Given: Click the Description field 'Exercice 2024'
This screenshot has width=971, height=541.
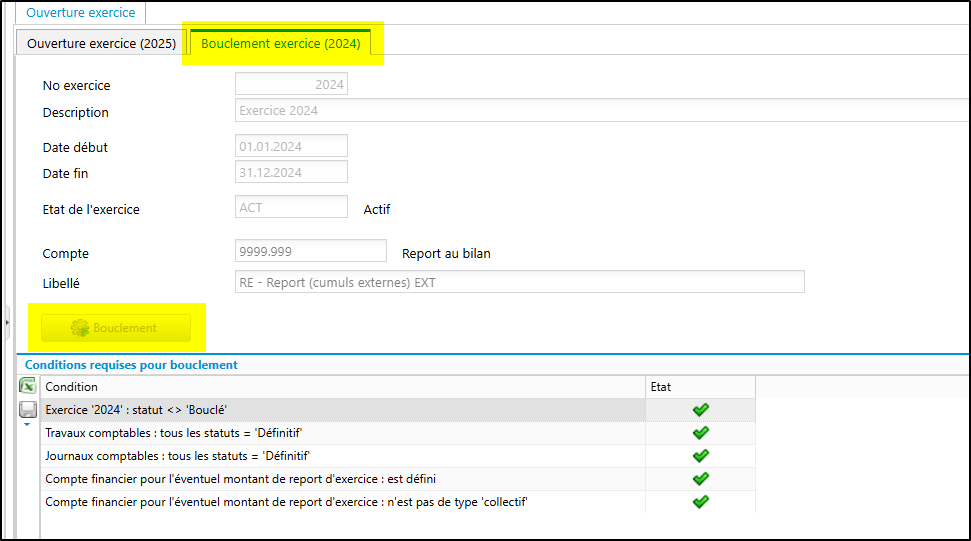Looking at the screenshot, I should pos(602,111).
